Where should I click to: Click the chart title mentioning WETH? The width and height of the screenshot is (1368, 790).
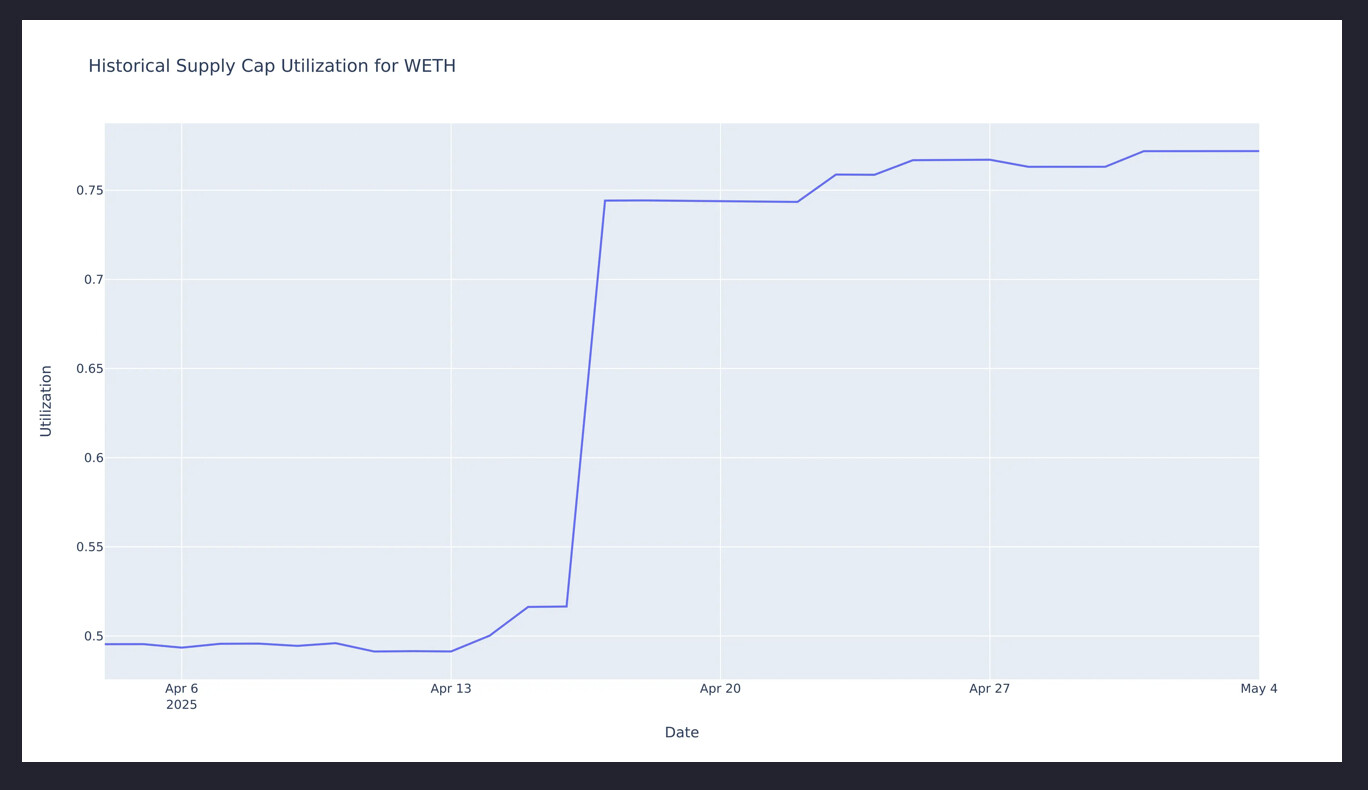(x=272, y=66)
